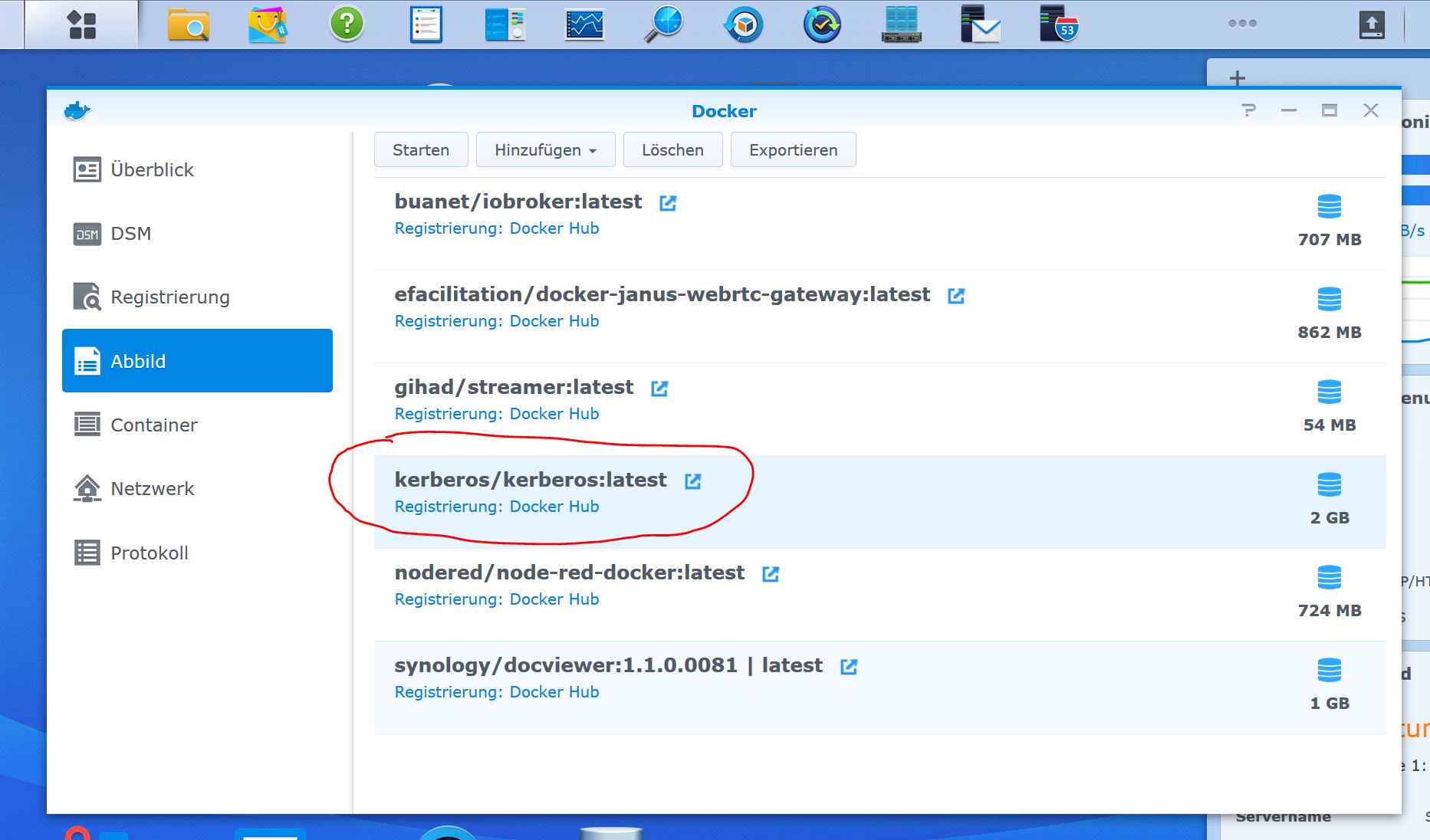Click Docker Hub registry link under synology/docviewer
This screenshot has height=840, width=1430.
(x=554, y=692)
